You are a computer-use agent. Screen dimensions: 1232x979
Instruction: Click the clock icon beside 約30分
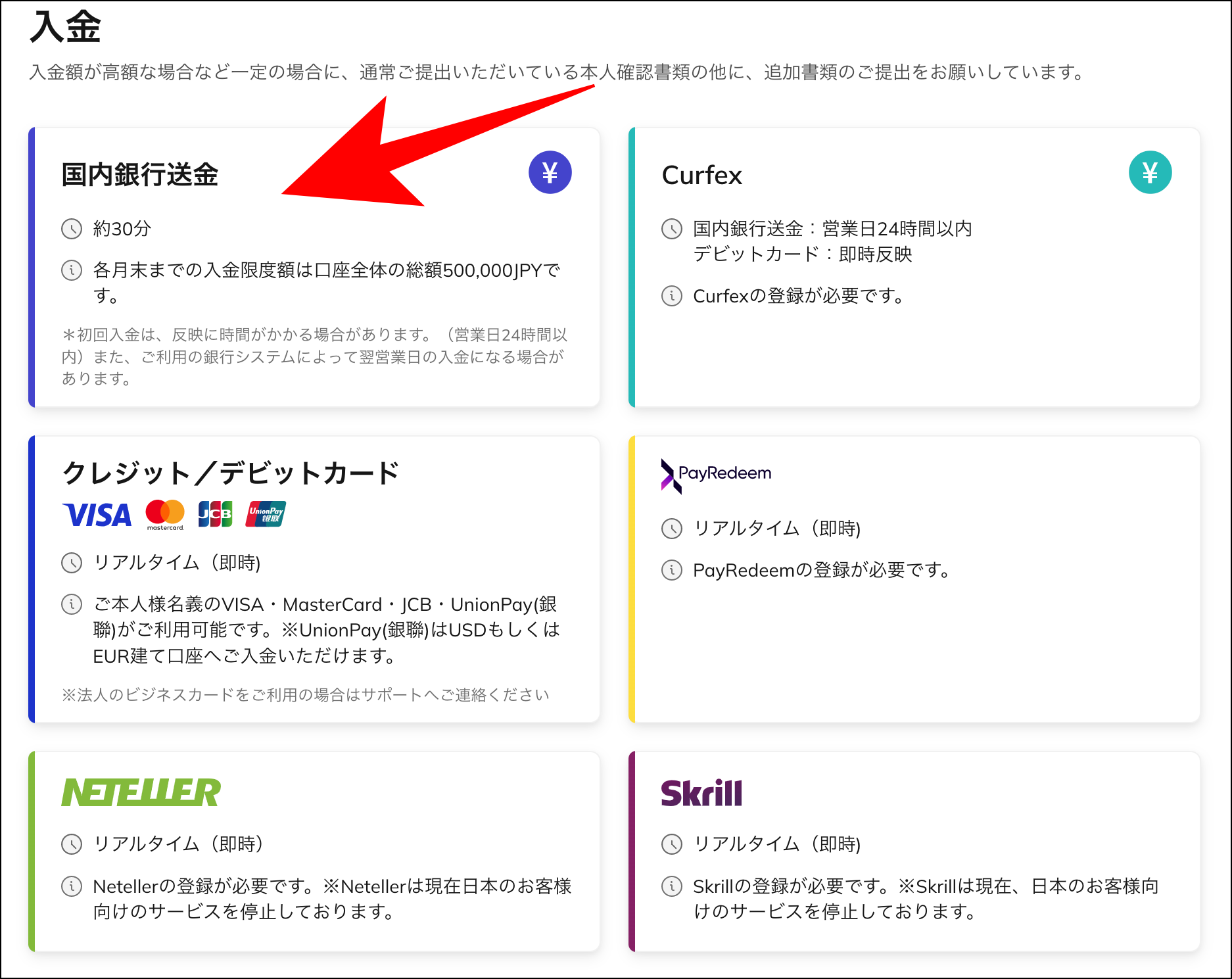[71, 229]
